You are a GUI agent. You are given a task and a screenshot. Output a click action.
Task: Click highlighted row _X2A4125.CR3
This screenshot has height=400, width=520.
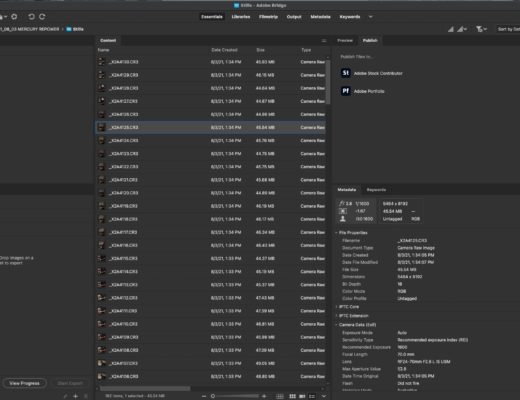pos(211,127)
